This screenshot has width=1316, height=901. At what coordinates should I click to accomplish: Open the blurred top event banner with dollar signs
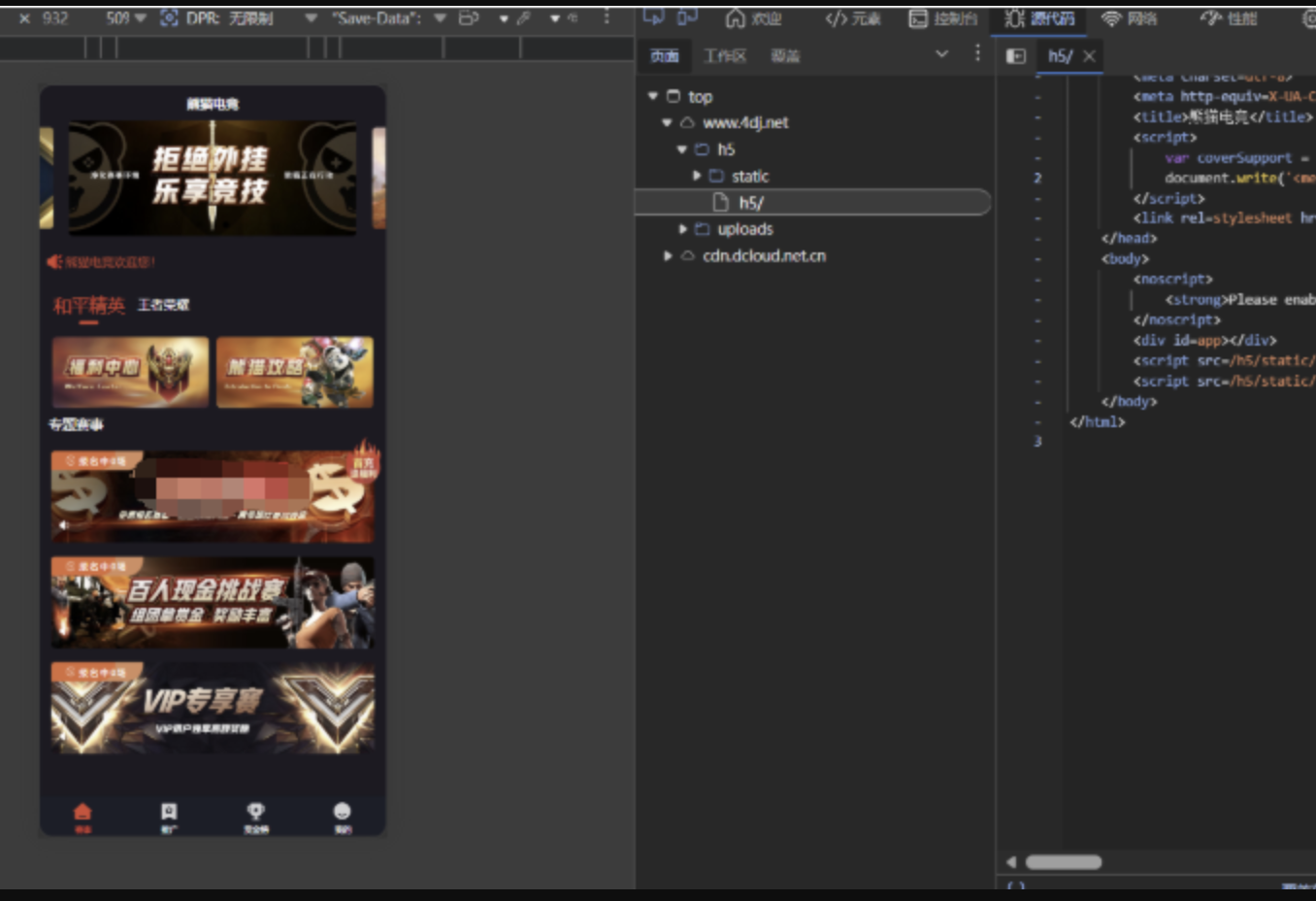point(213,496)
